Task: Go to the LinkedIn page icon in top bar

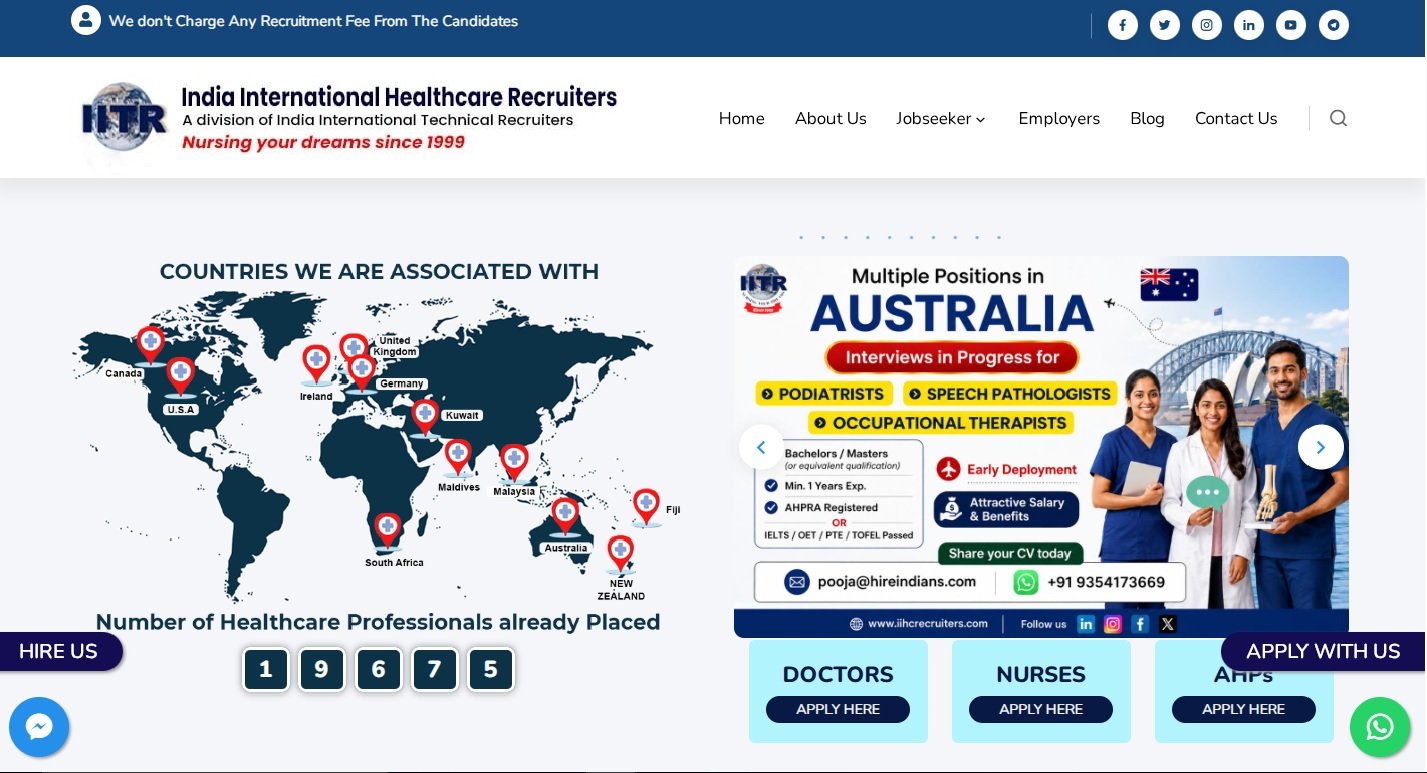Action: [1249, 25]
